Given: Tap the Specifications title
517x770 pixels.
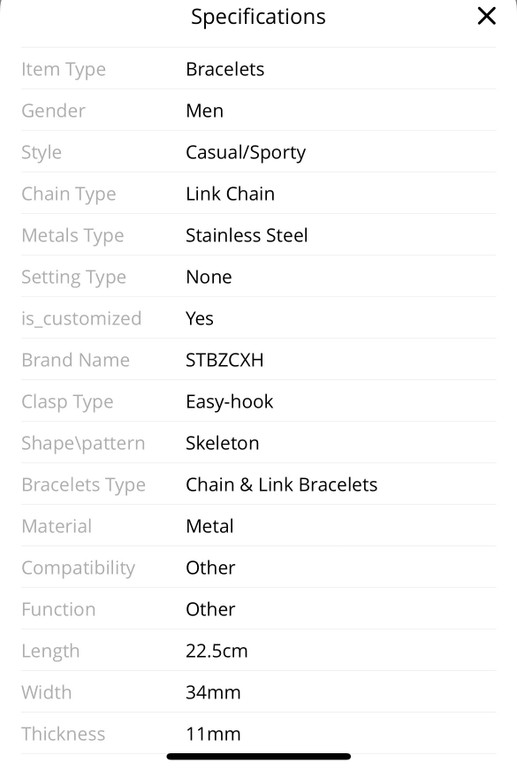Looking at the screenshot, I should click(258, 17).
